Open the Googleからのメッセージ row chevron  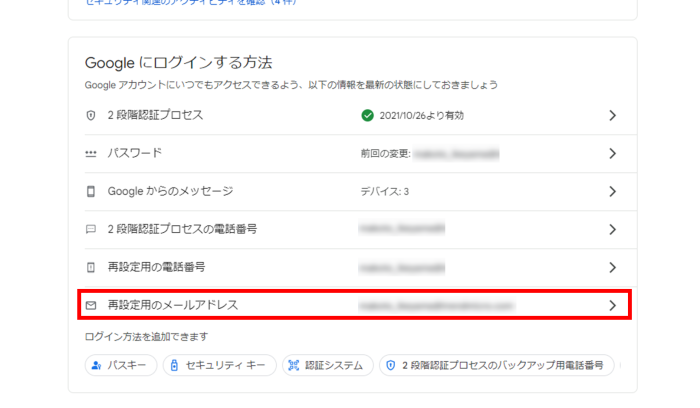coord(612,191)
